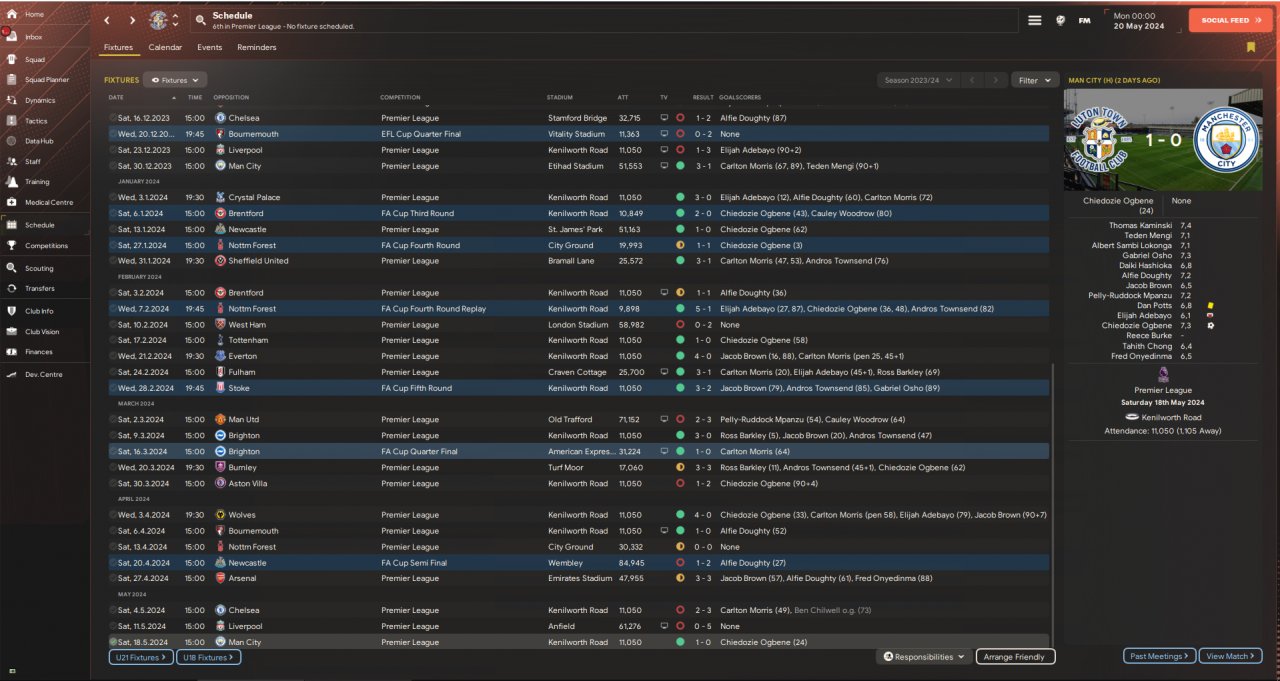This screenshot has height=681, width=1280.
Task: Click Arrange Friendly button
Action: click(x=1015, y=657)
